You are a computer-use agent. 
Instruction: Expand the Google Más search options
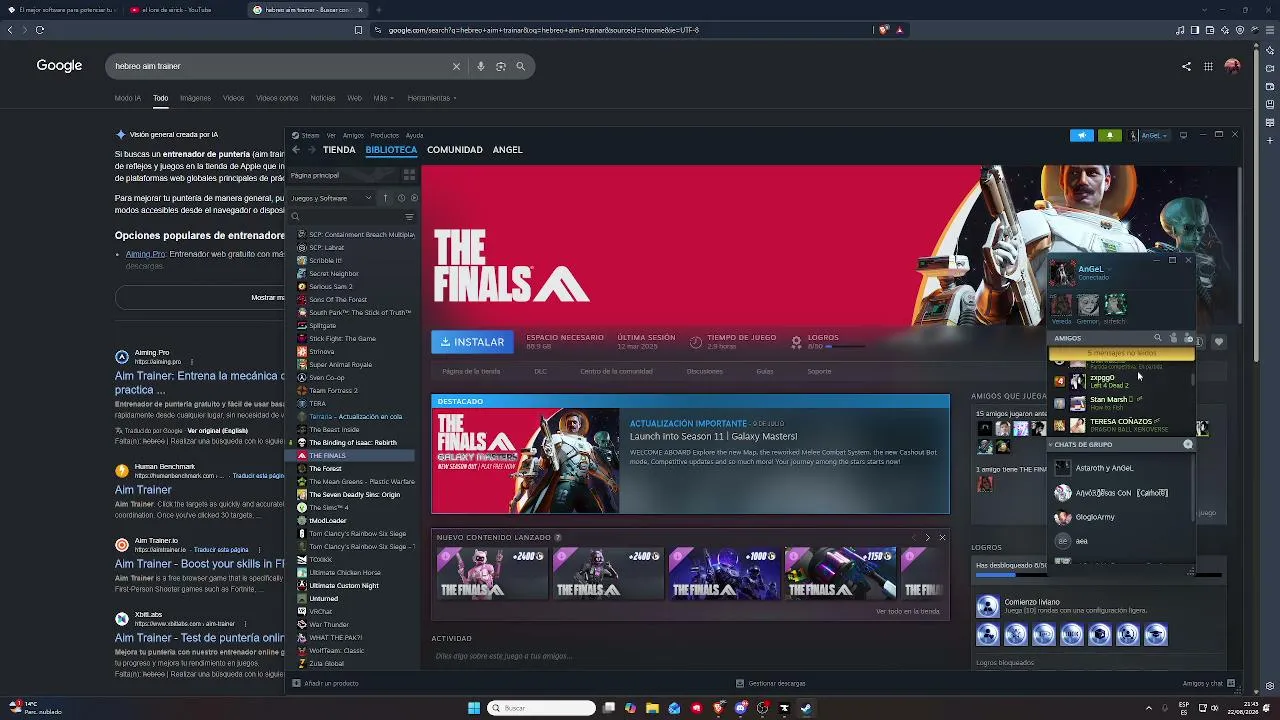point(382,98)
